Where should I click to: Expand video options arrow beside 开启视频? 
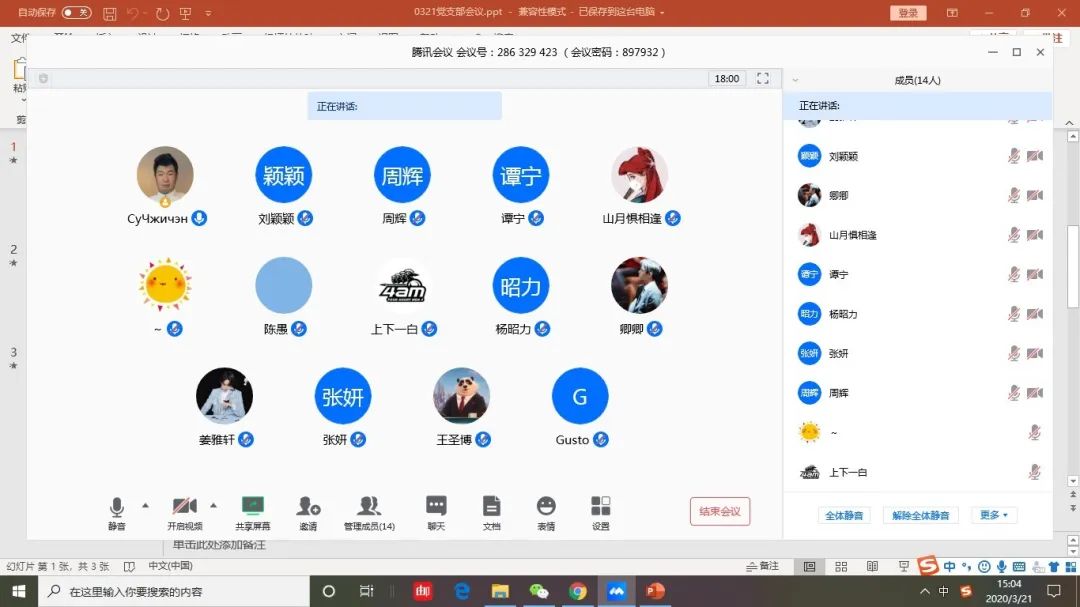pyautogui.click(x=213, y=505)
